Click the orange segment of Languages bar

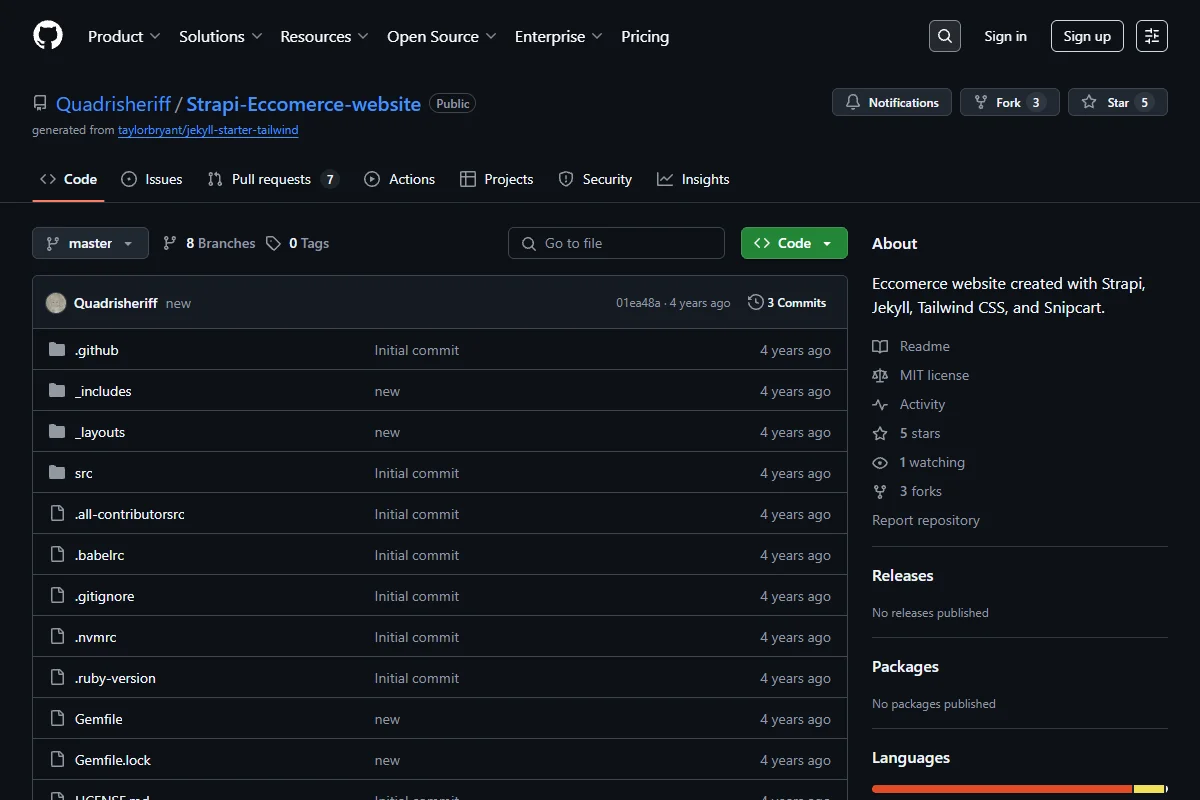(x=1002, y=789)
